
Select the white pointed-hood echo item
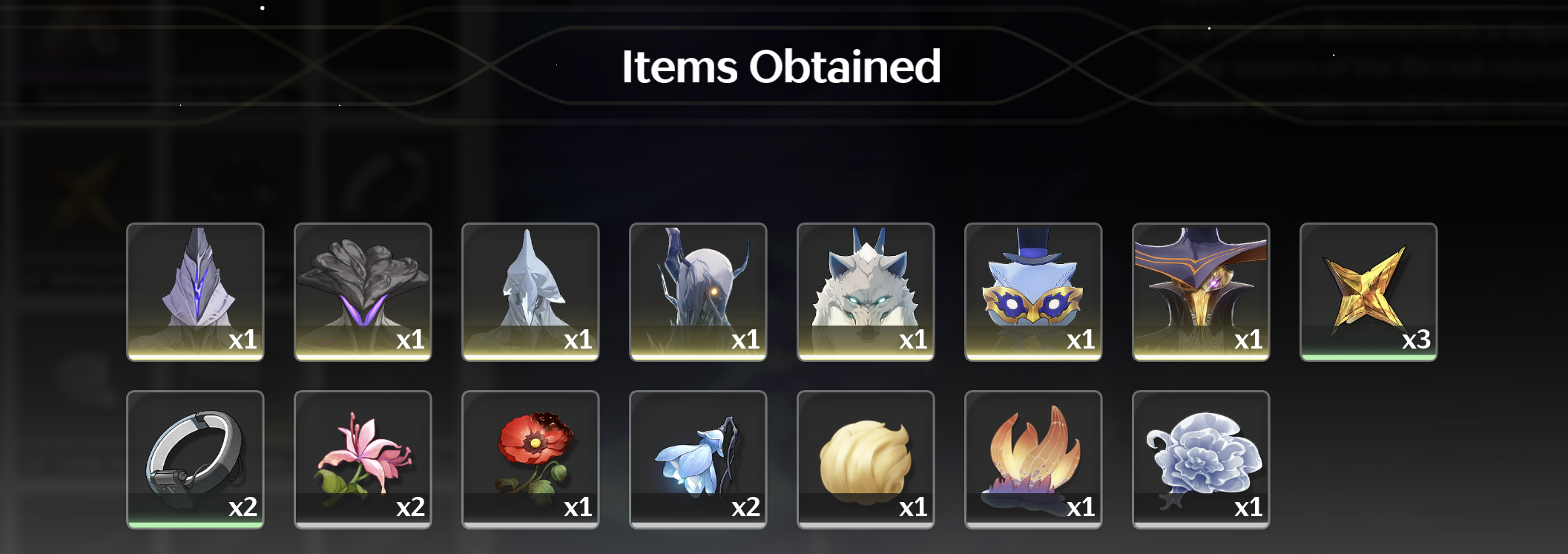(530, 291)
